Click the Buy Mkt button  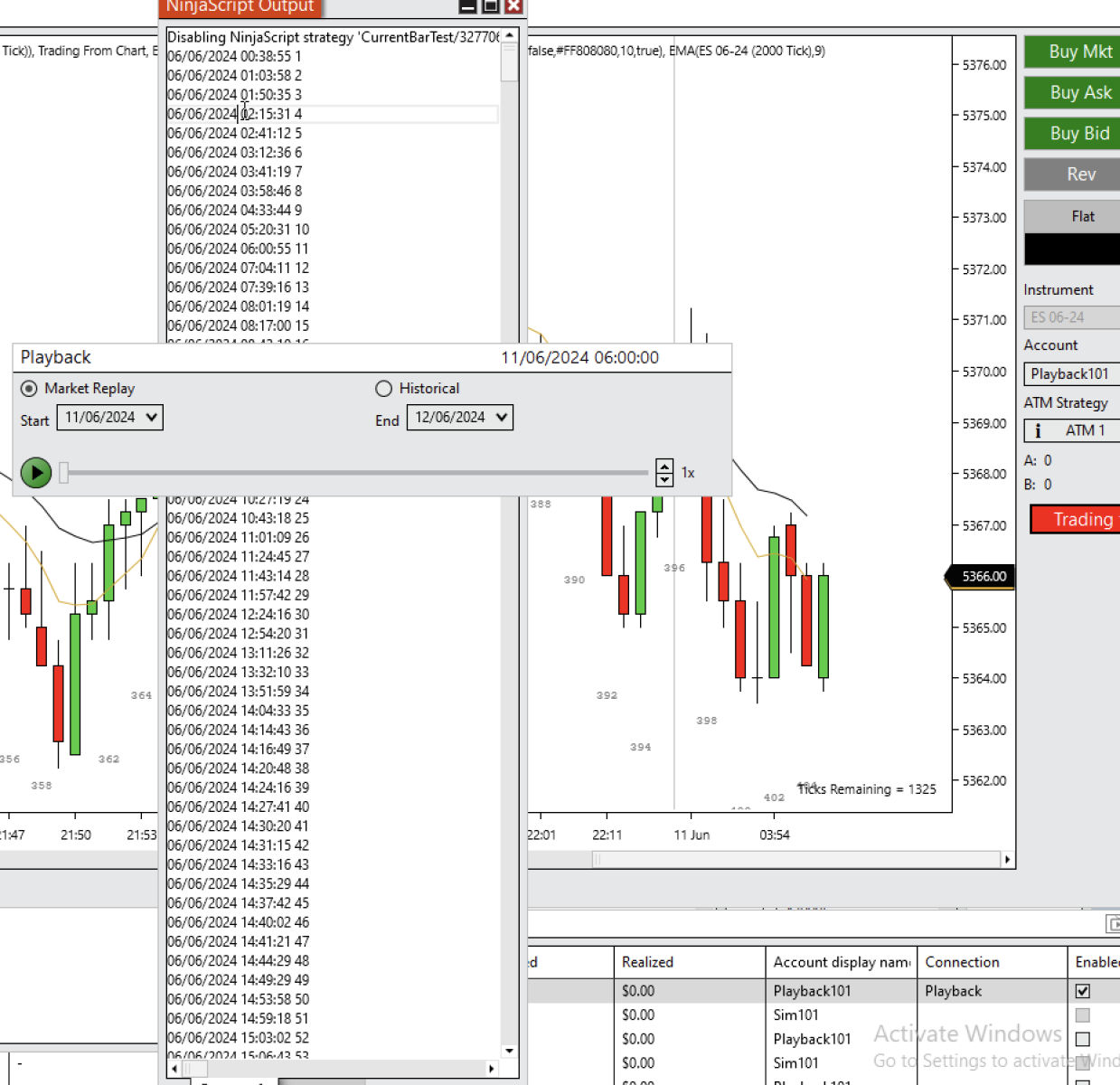click(x=1073, y=52)
